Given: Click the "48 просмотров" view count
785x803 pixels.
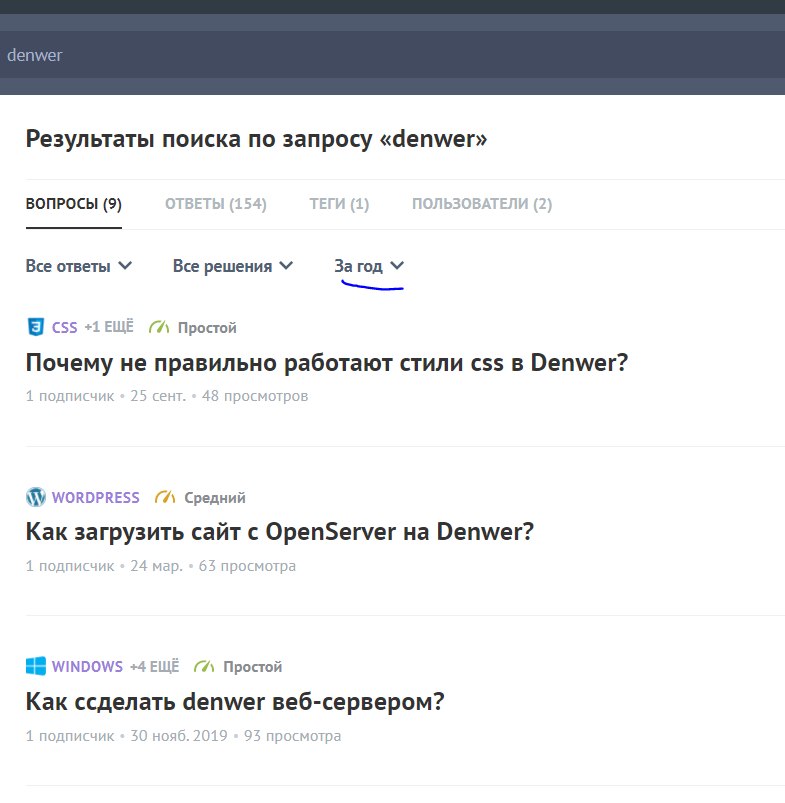Looking at the screenshot, I should click(255, 396).
